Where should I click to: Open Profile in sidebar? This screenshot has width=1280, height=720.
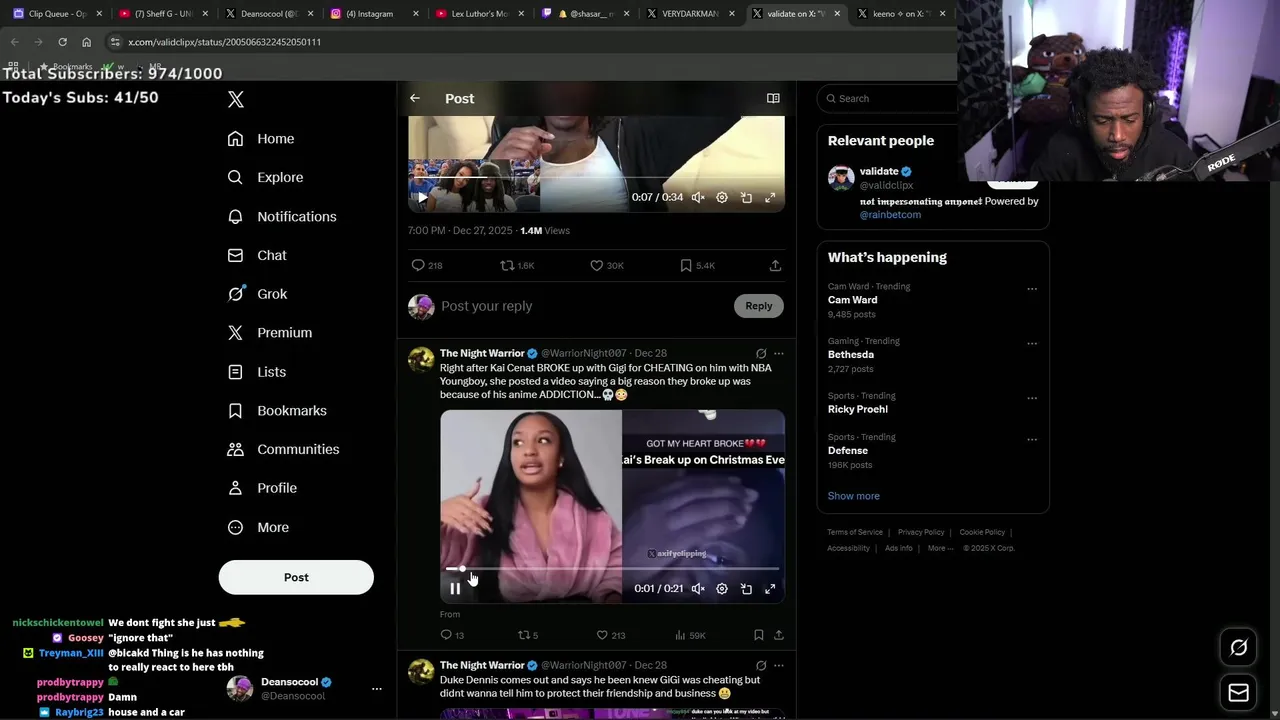(x=262, y=488)
